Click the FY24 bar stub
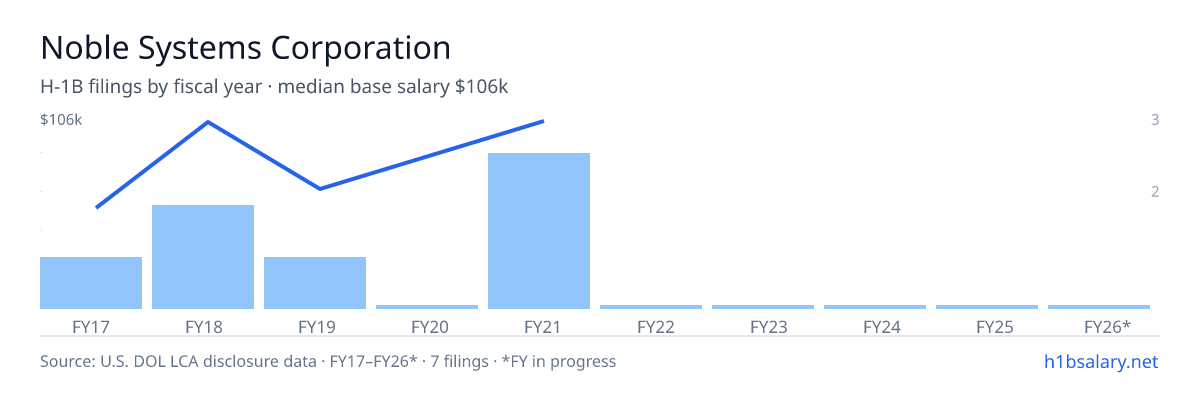Screen dimensions: 1200x400 (875, 307)
